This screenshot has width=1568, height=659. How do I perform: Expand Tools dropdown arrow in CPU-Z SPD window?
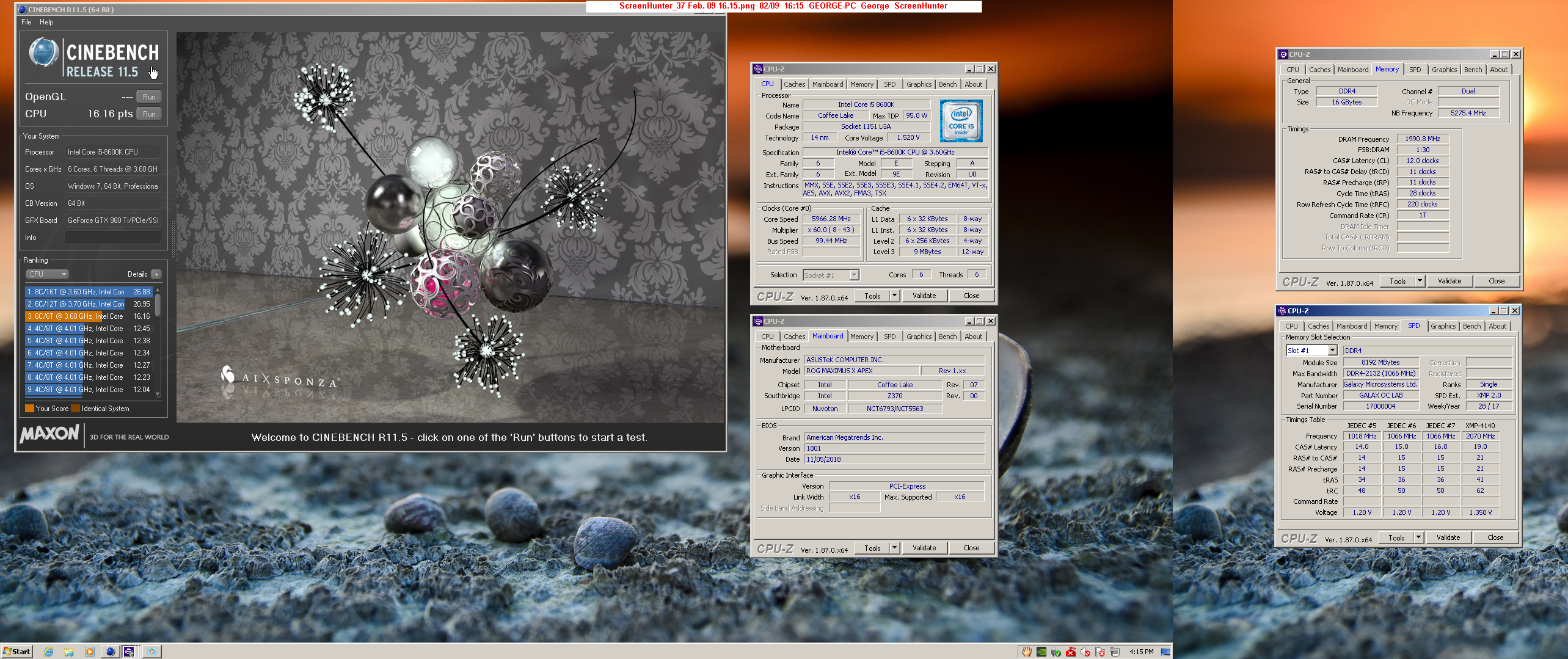[x=1418, y=537]
